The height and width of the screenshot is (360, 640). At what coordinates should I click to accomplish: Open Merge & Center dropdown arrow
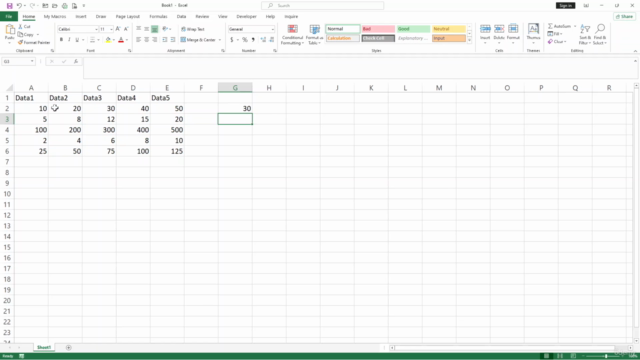(x=220, y=40)
